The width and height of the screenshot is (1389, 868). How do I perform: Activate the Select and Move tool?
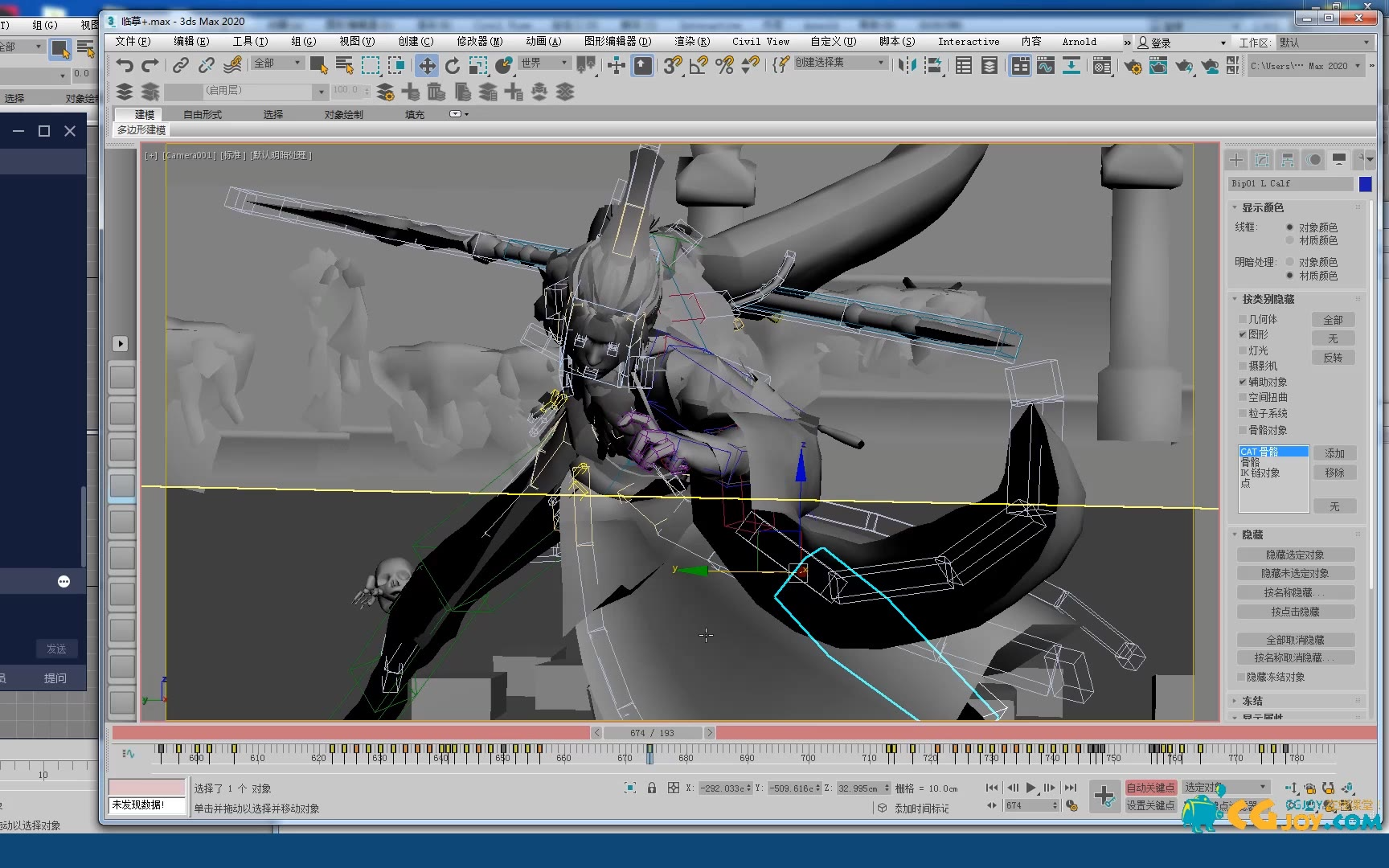pos(426,66)
